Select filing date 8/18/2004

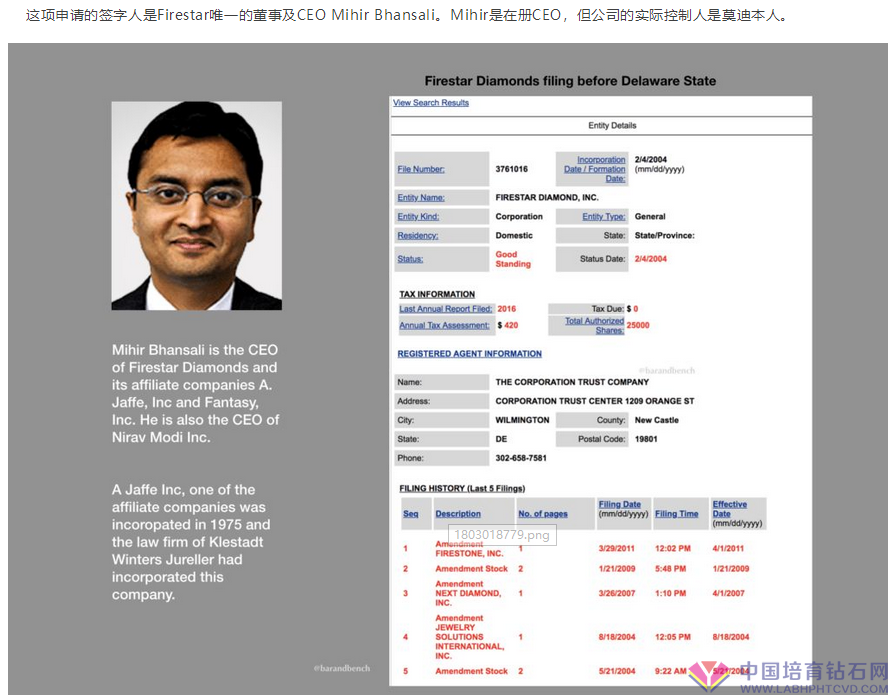tap(617, 637)
